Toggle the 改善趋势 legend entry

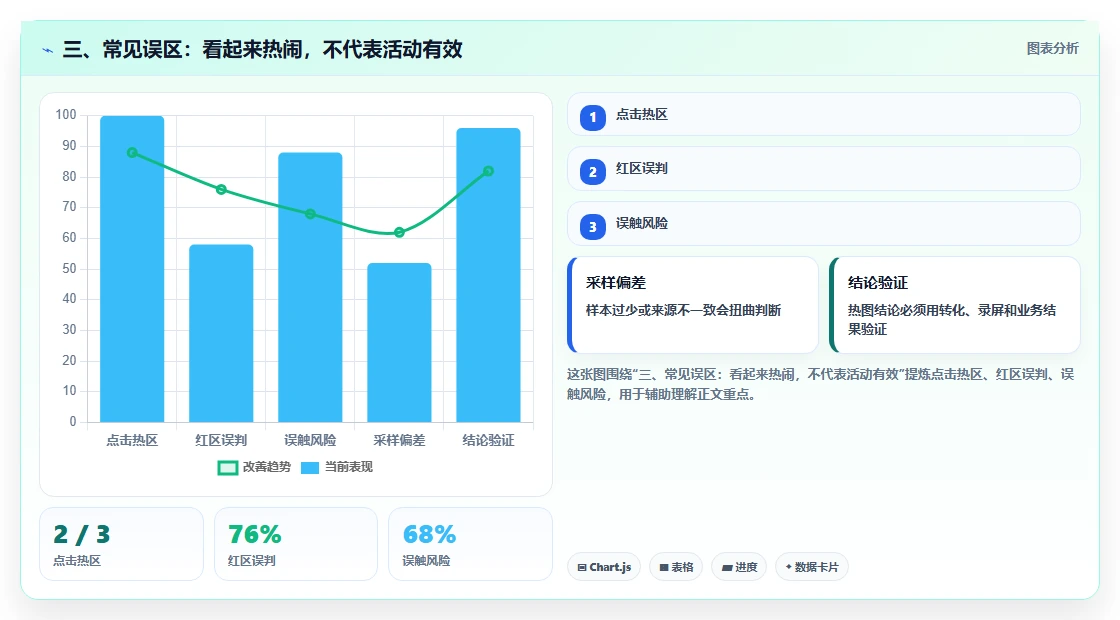pos(254,467)
